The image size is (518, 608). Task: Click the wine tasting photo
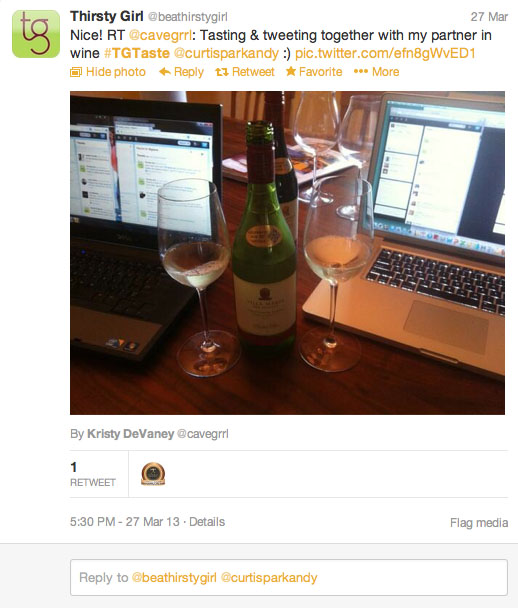pos(287,253)
